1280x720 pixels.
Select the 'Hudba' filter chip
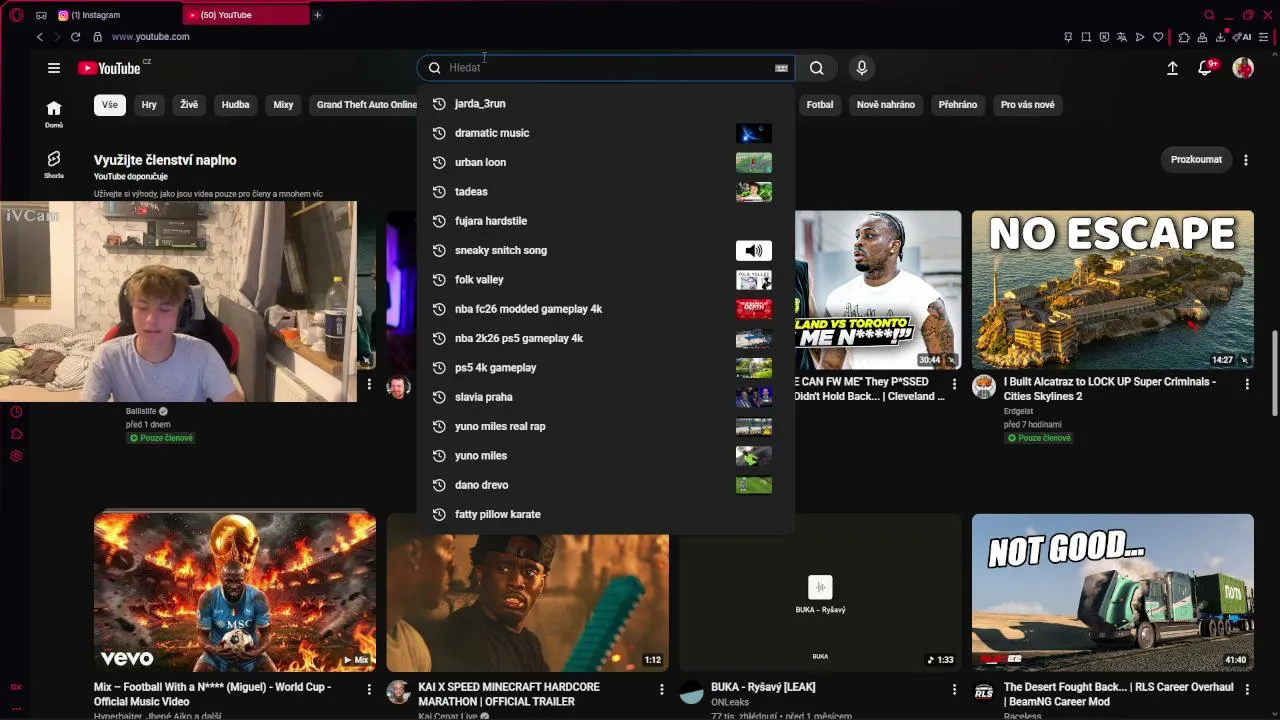(x=236, y=105)
